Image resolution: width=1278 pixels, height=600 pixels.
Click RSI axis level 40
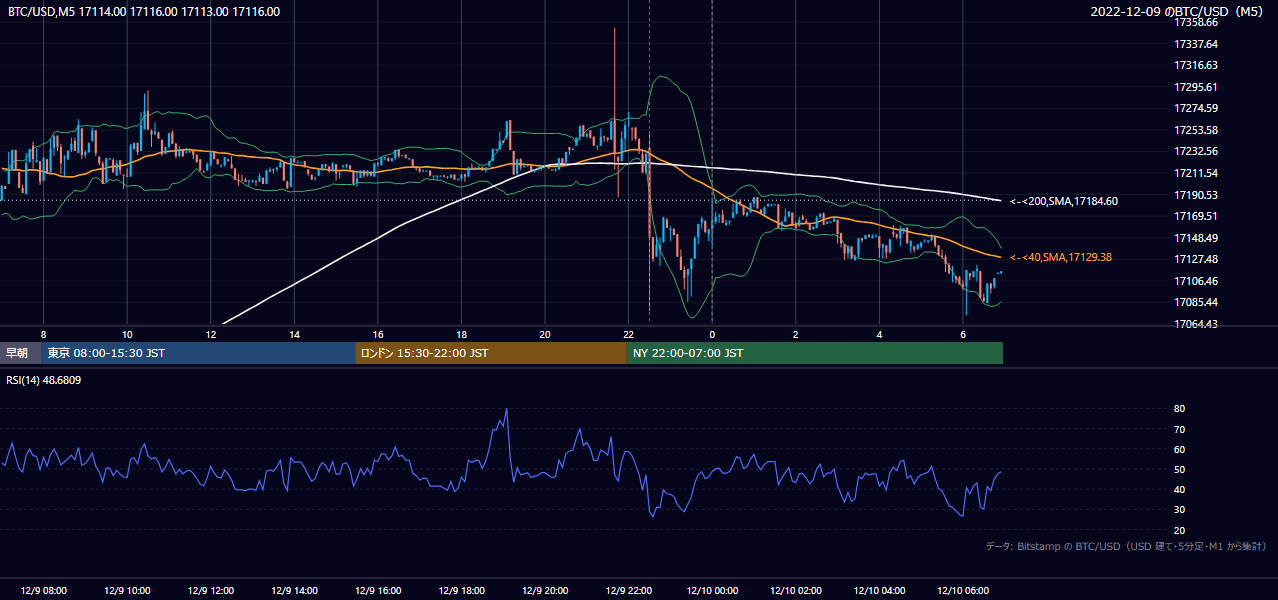click(1180, 489)
